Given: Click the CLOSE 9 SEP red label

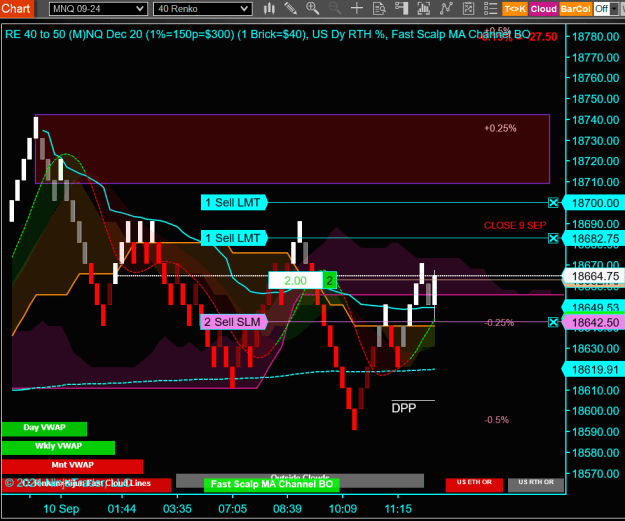Looking at the screenshot, I should 515,226.
